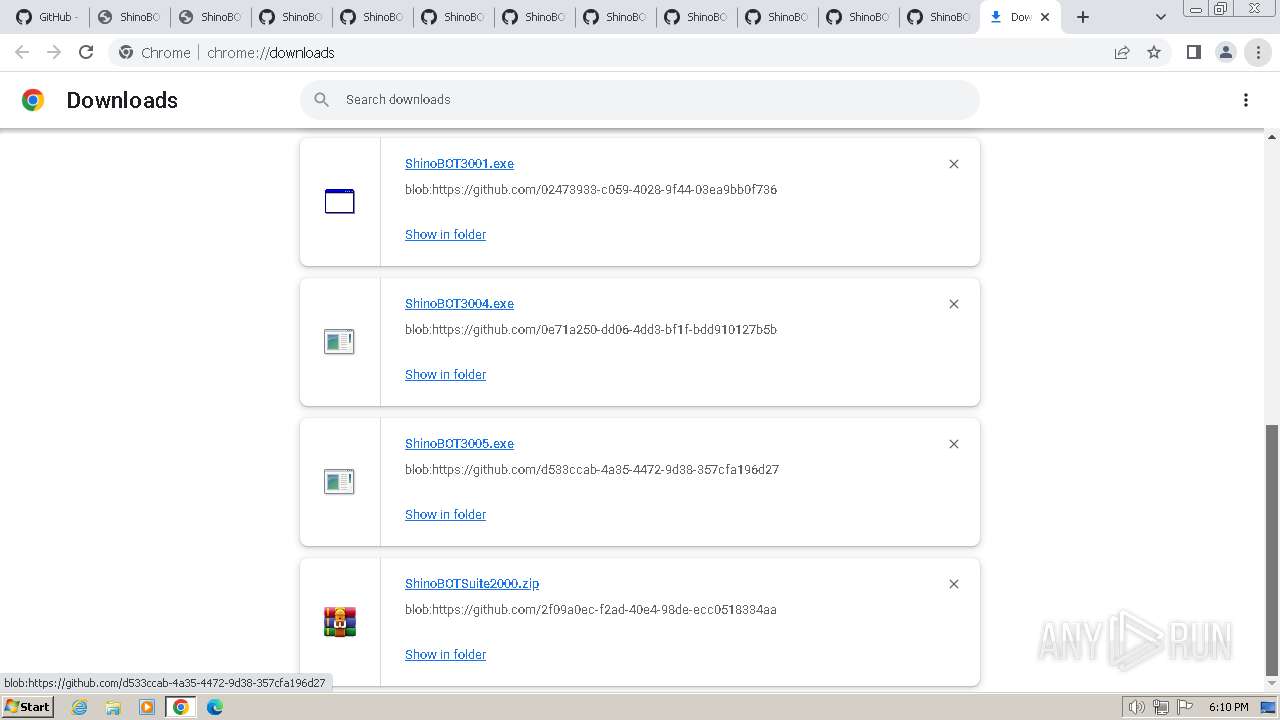This screenshot has height=720, width=1280.
Task: Click the ShinoBOT3004.exe file icon
Action: [340, 342]
